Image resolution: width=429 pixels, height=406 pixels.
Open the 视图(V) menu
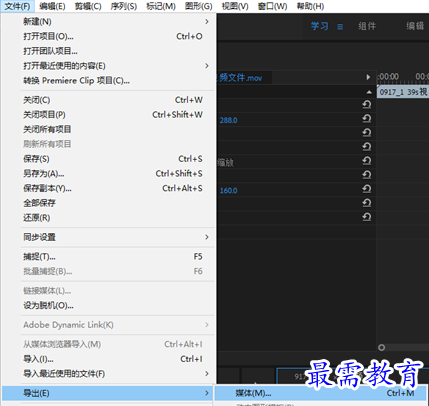coord(235,6)
